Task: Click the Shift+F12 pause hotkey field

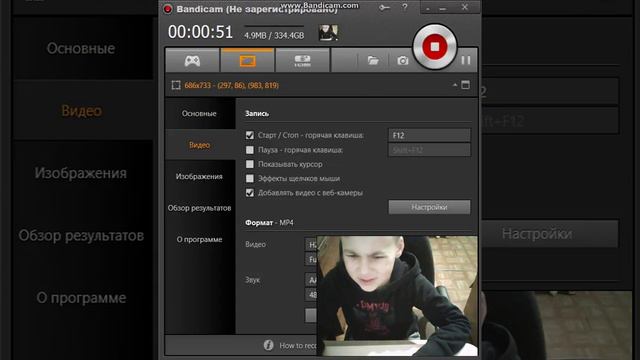Action: point(429,150)
